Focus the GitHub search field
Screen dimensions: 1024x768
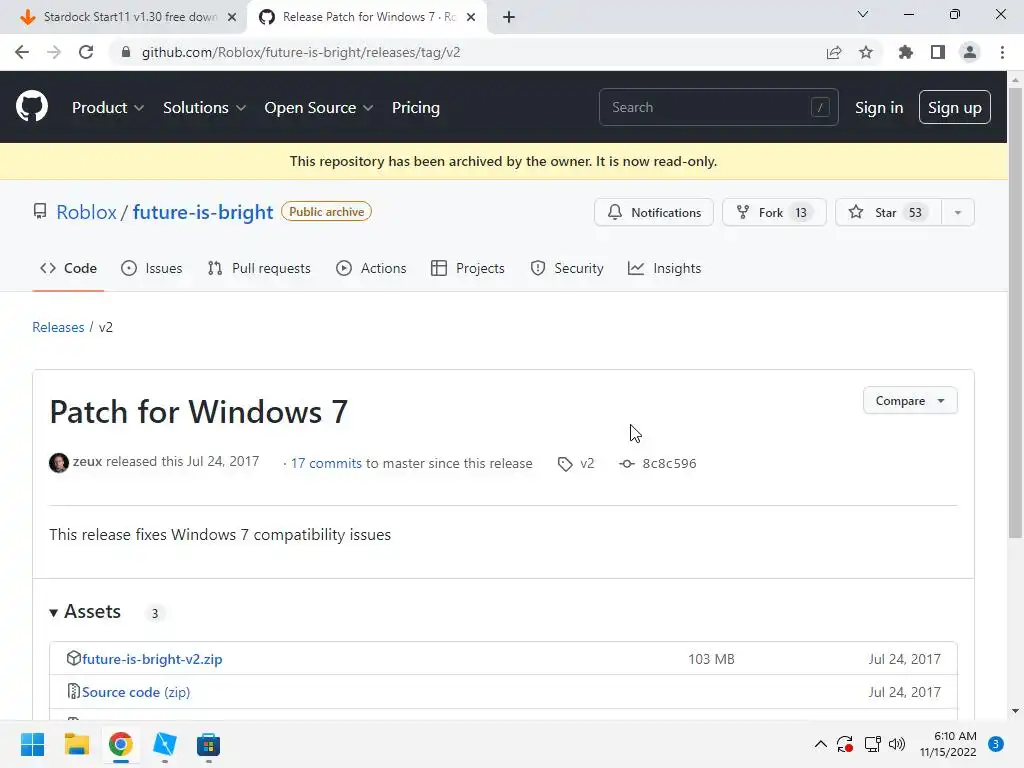pyautogui.click(x=718, y=107)
